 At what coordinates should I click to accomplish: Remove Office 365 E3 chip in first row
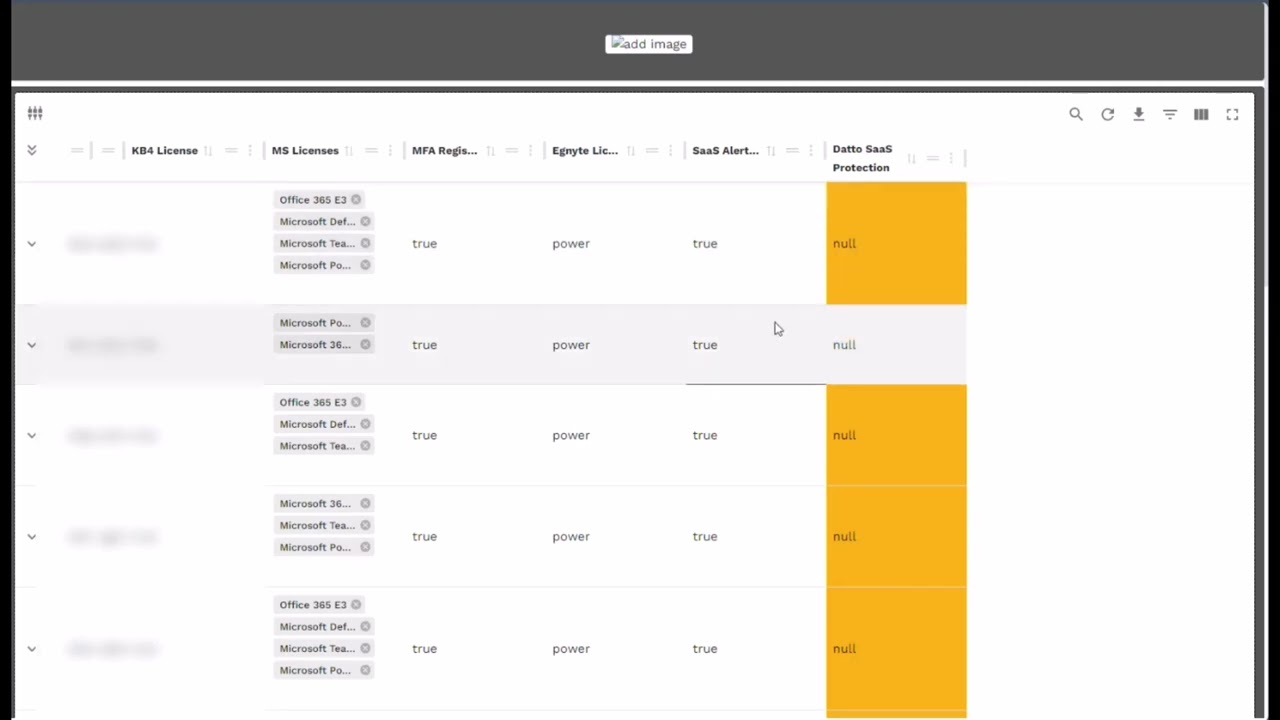click(x=356, y=200)
